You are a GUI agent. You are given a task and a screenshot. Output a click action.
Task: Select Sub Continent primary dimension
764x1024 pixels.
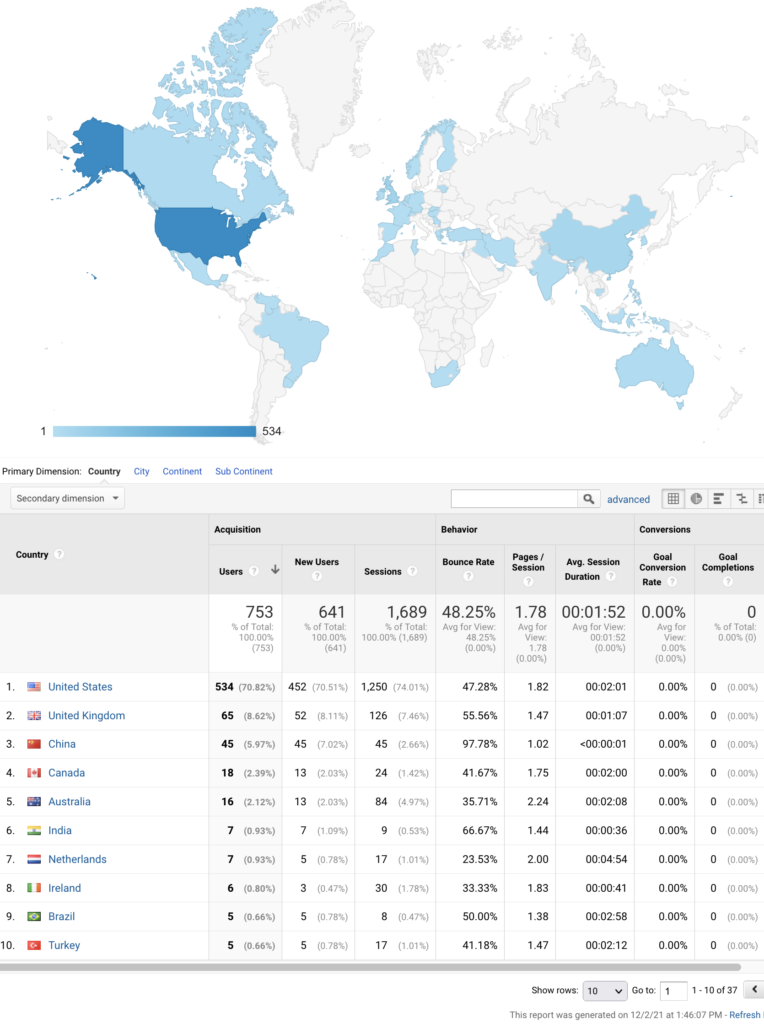pos(244,472)
